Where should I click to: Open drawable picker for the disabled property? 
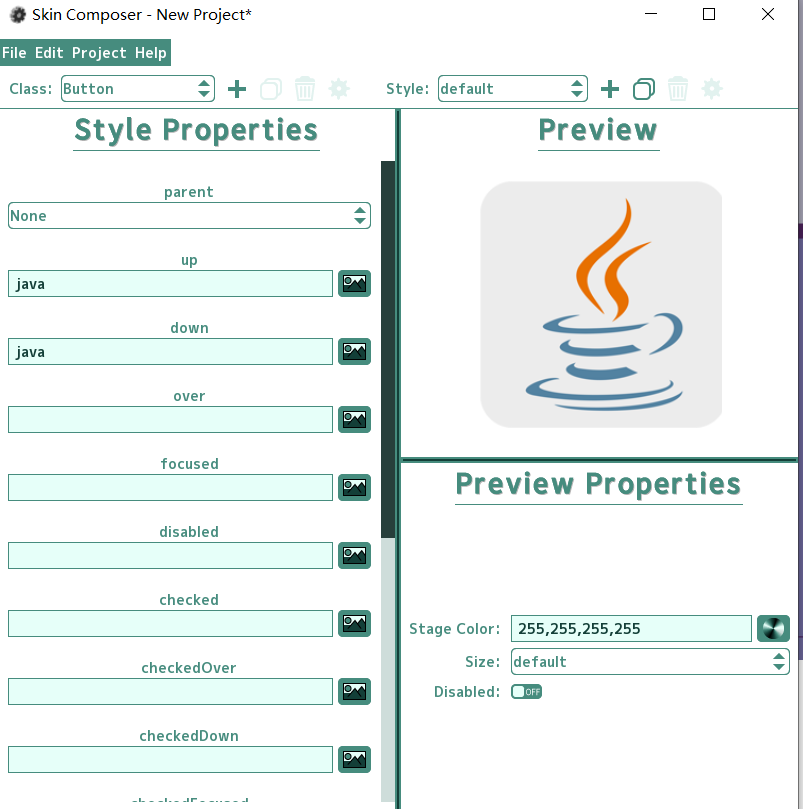coord(354,555)
